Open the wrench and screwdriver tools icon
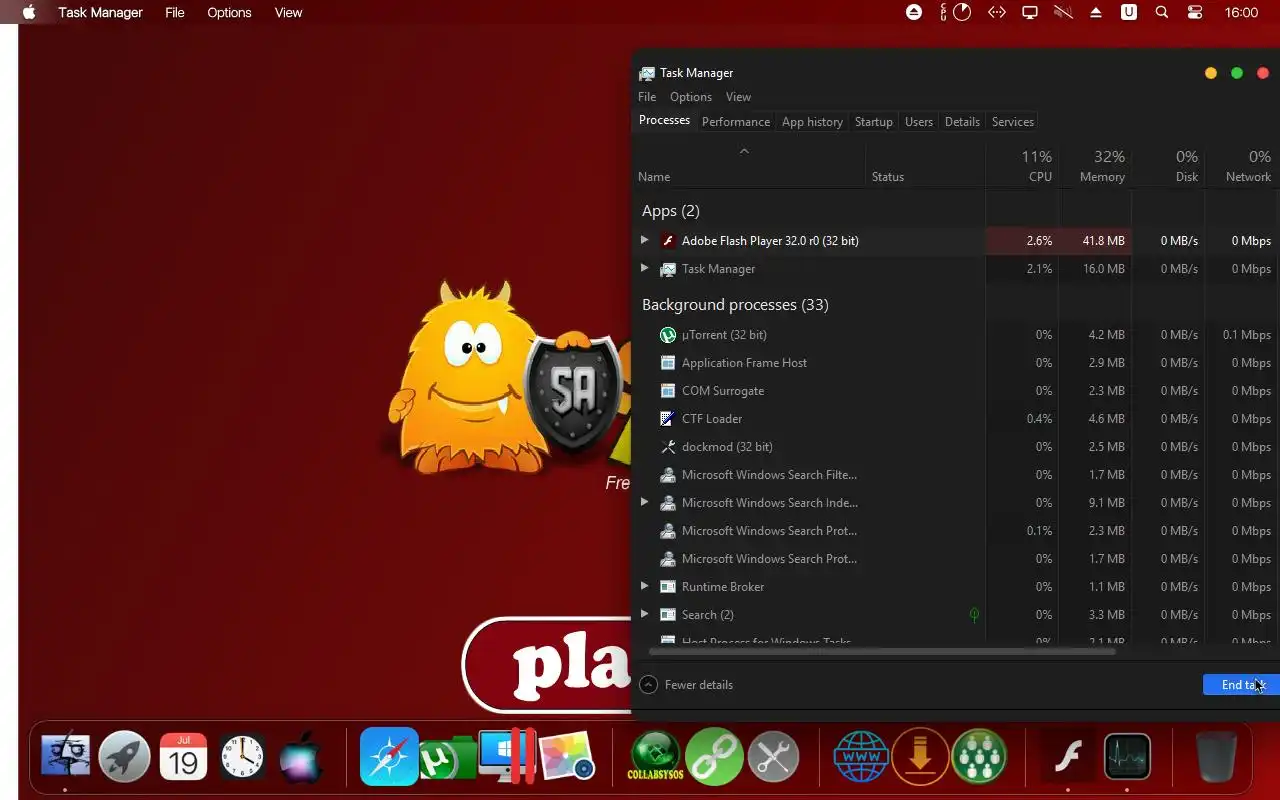 (x=773, y=756)
